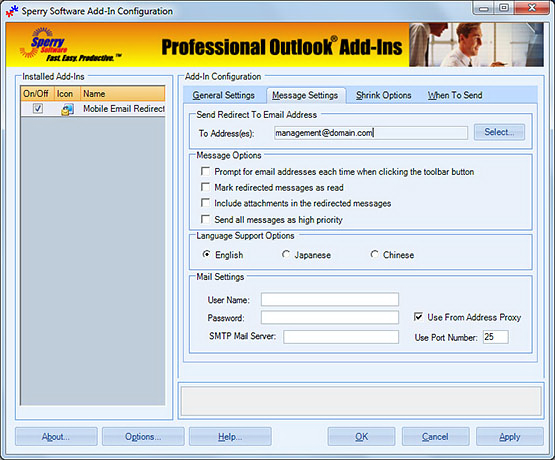This screenshot has width=555, height=460.
Task: Go to the Shrink Options tab
Action: click(384, 95)
